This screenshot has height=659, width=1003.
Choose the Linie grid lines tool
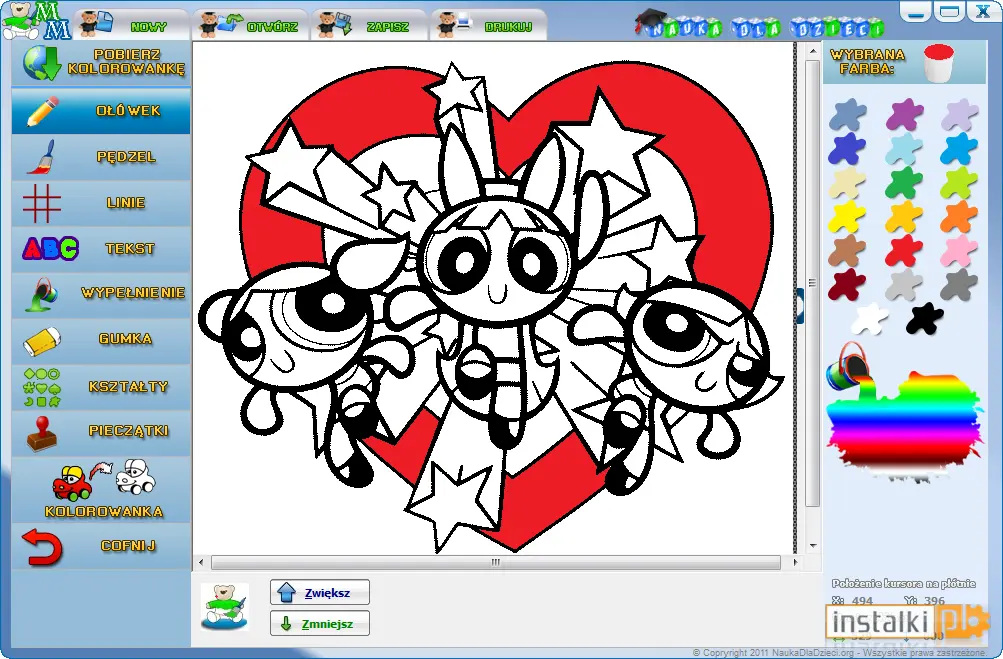coord(101,203)
